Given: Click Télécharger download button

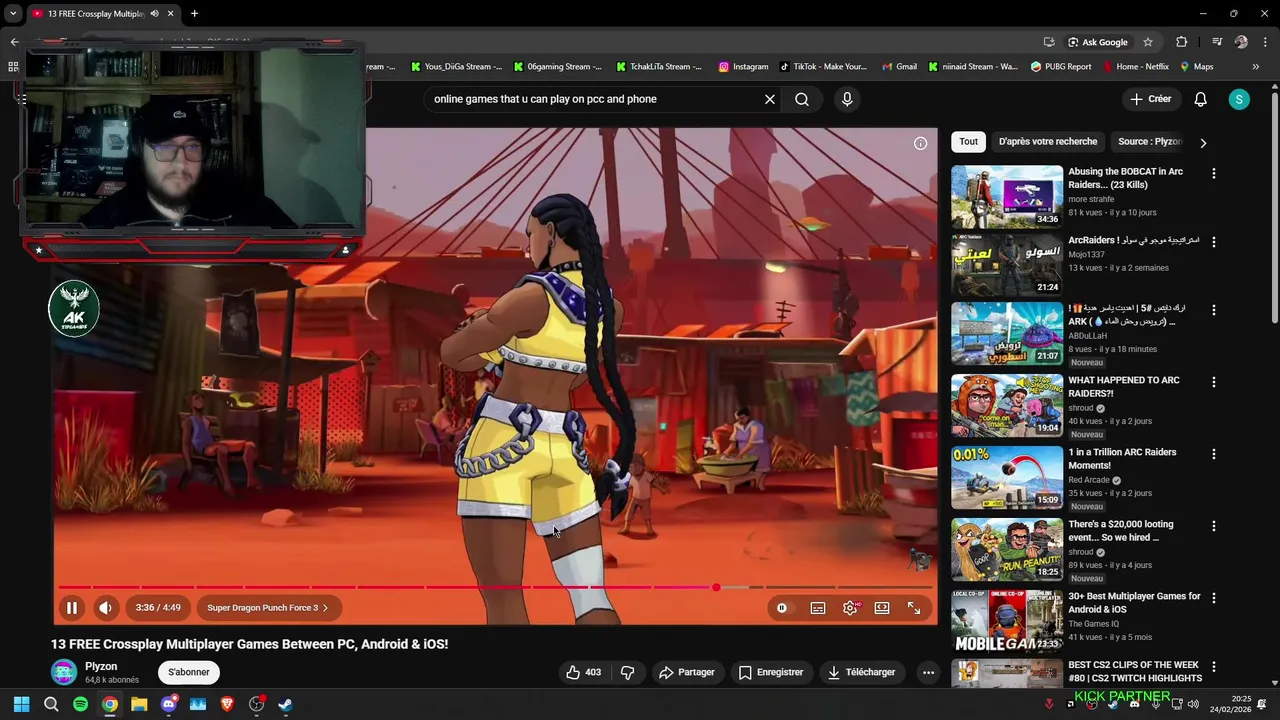Looking at the screenshot, I should point(861,672).
